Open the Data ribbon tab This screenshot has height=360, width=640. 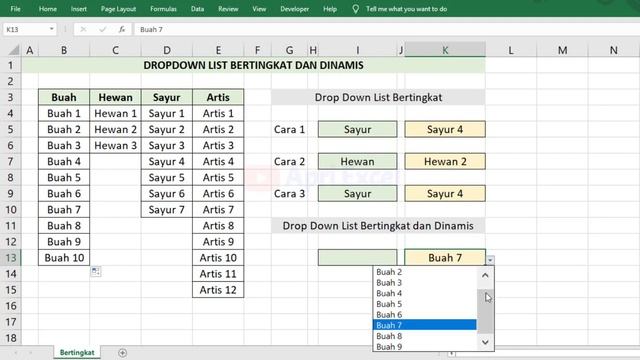(x=197, y=9)
